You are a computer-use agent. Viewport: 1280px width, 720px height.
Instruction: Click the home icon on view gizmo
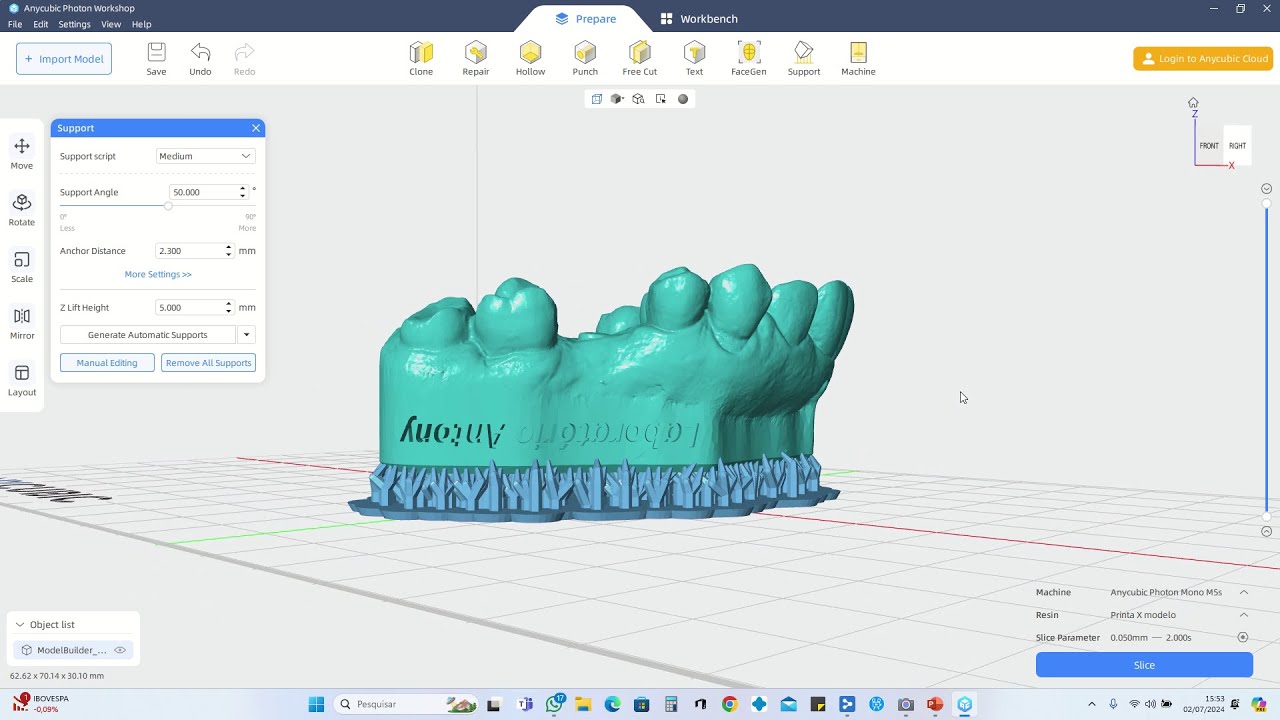pos(1193,103)
